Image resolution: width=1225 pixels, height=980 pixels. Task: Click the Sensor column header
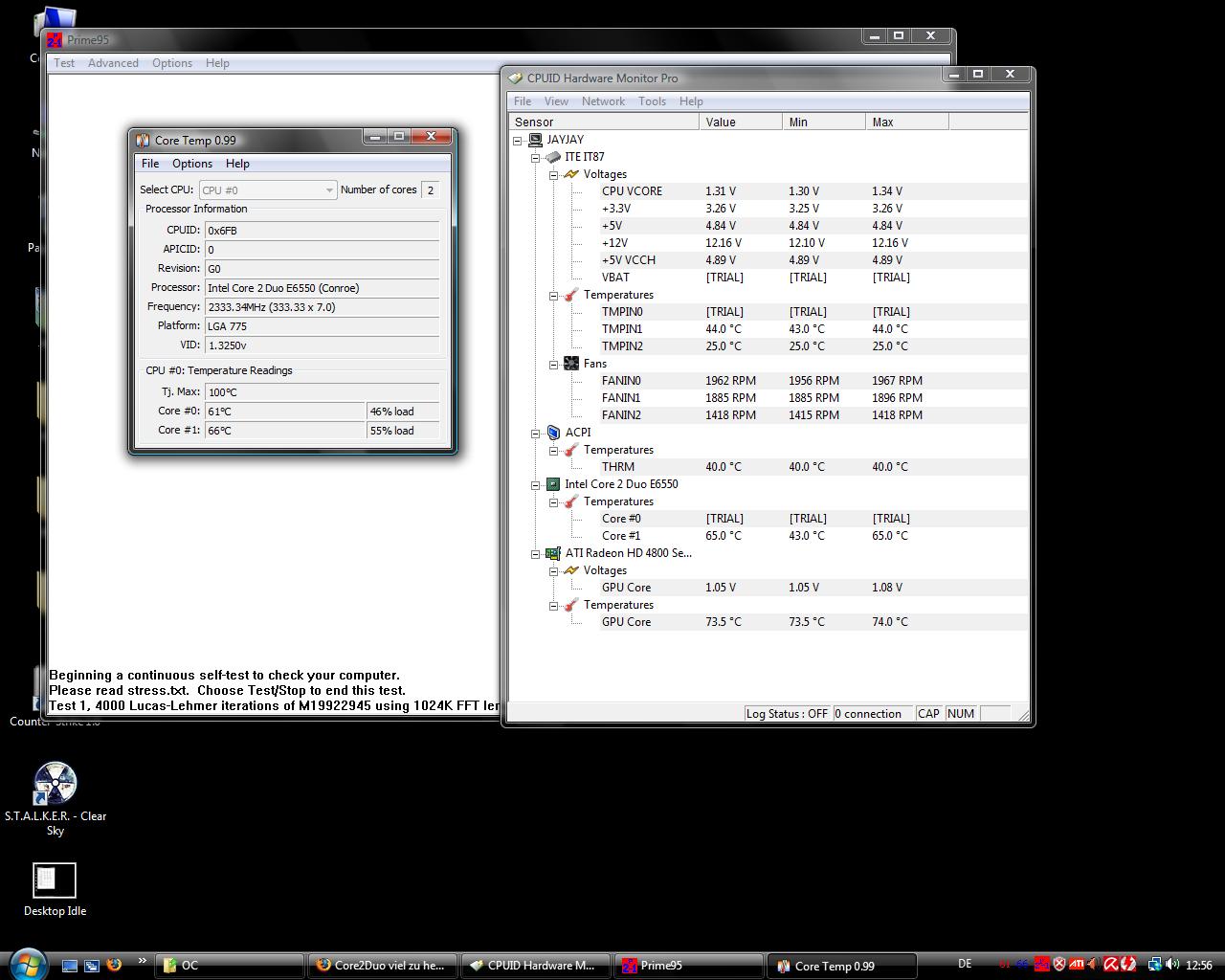604,122
